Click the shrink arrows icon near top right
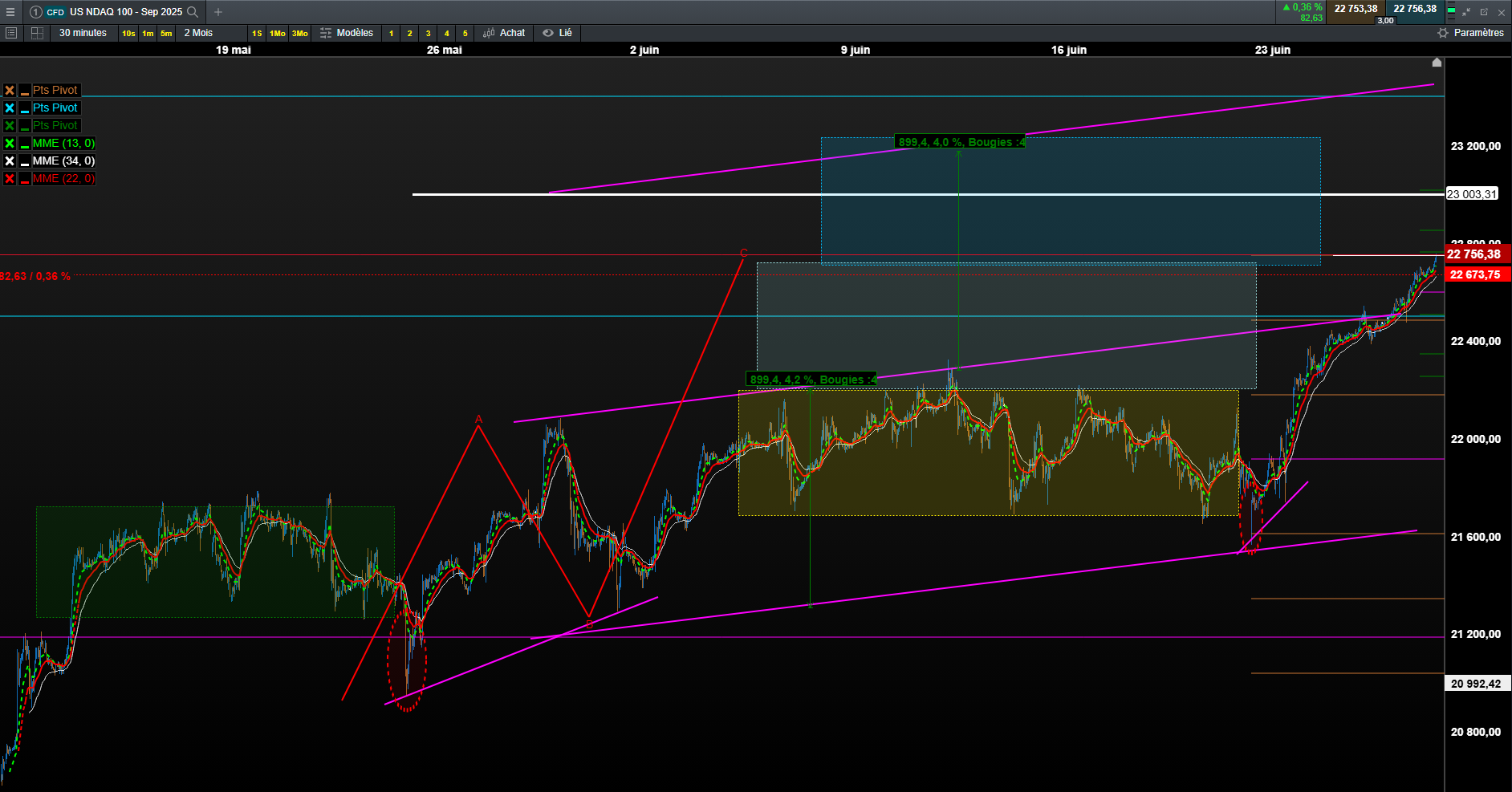1512x792 pixels. 1466,12
